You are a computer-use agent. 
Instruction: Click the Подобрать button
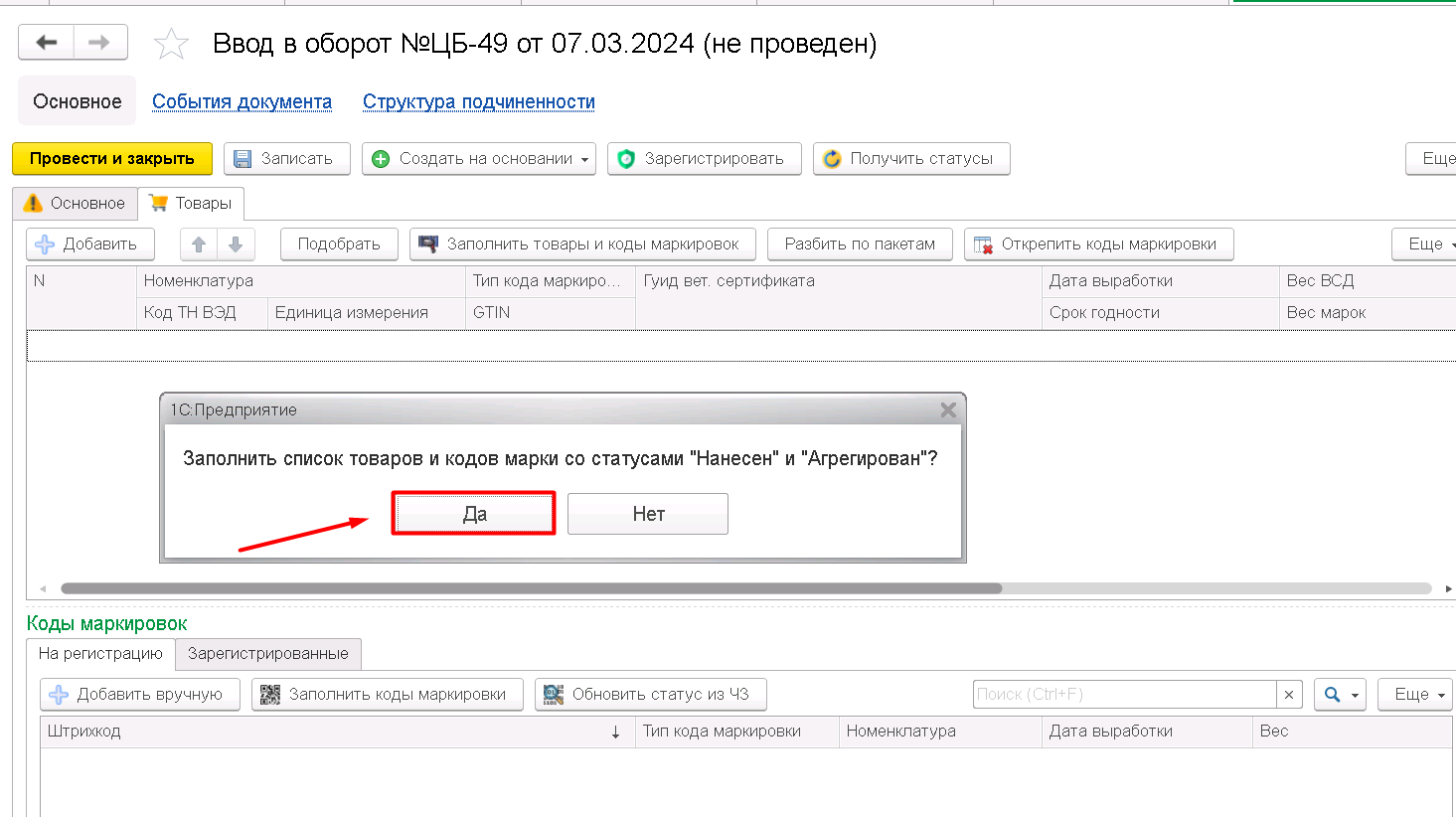pyautogui.click(x=339, y=245)
